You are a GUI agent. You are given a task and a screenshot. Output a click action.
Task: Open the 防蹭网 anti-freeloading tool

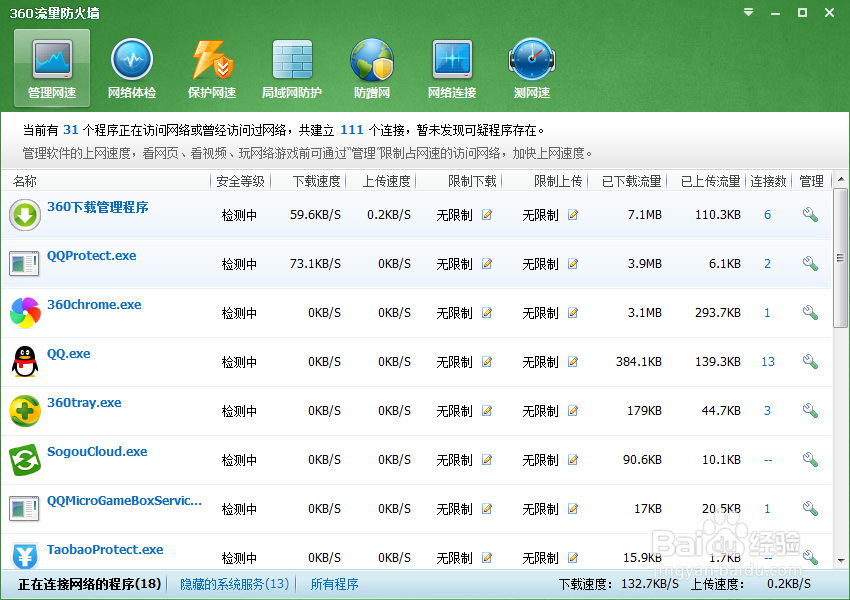(x=372, y=68)
